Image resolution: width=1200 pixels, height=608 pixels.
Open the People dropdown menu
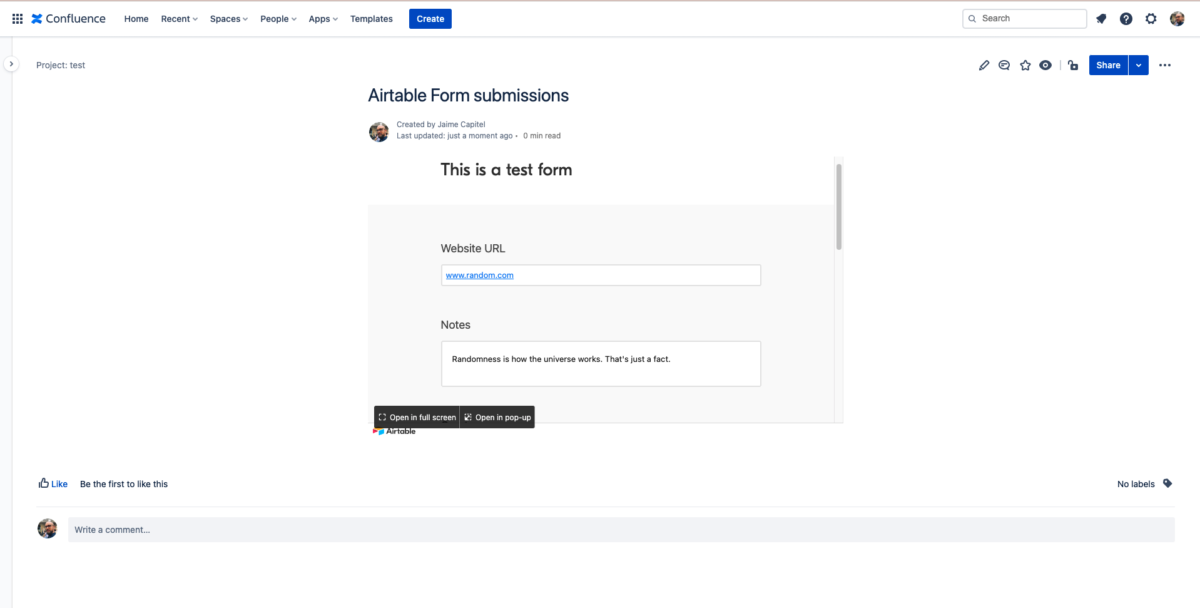point(278,19)
